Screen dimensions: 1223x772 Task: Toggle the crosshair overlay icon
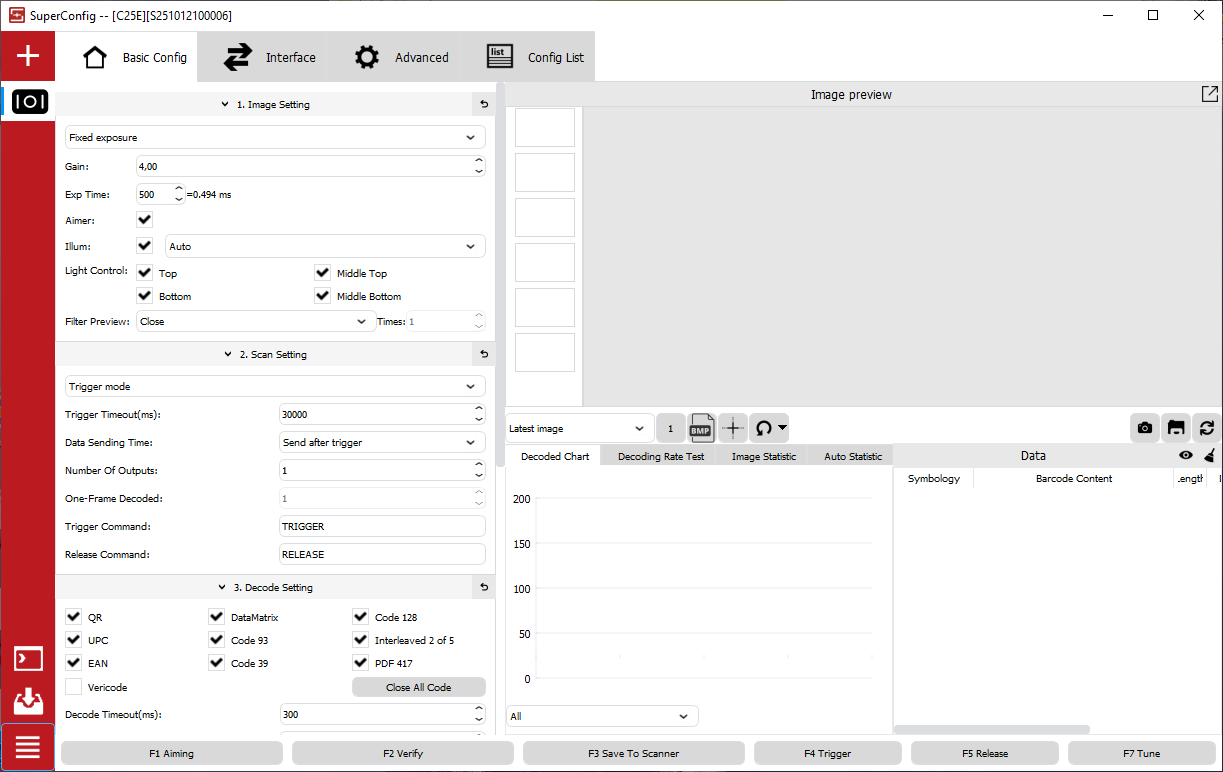(733, 428)
